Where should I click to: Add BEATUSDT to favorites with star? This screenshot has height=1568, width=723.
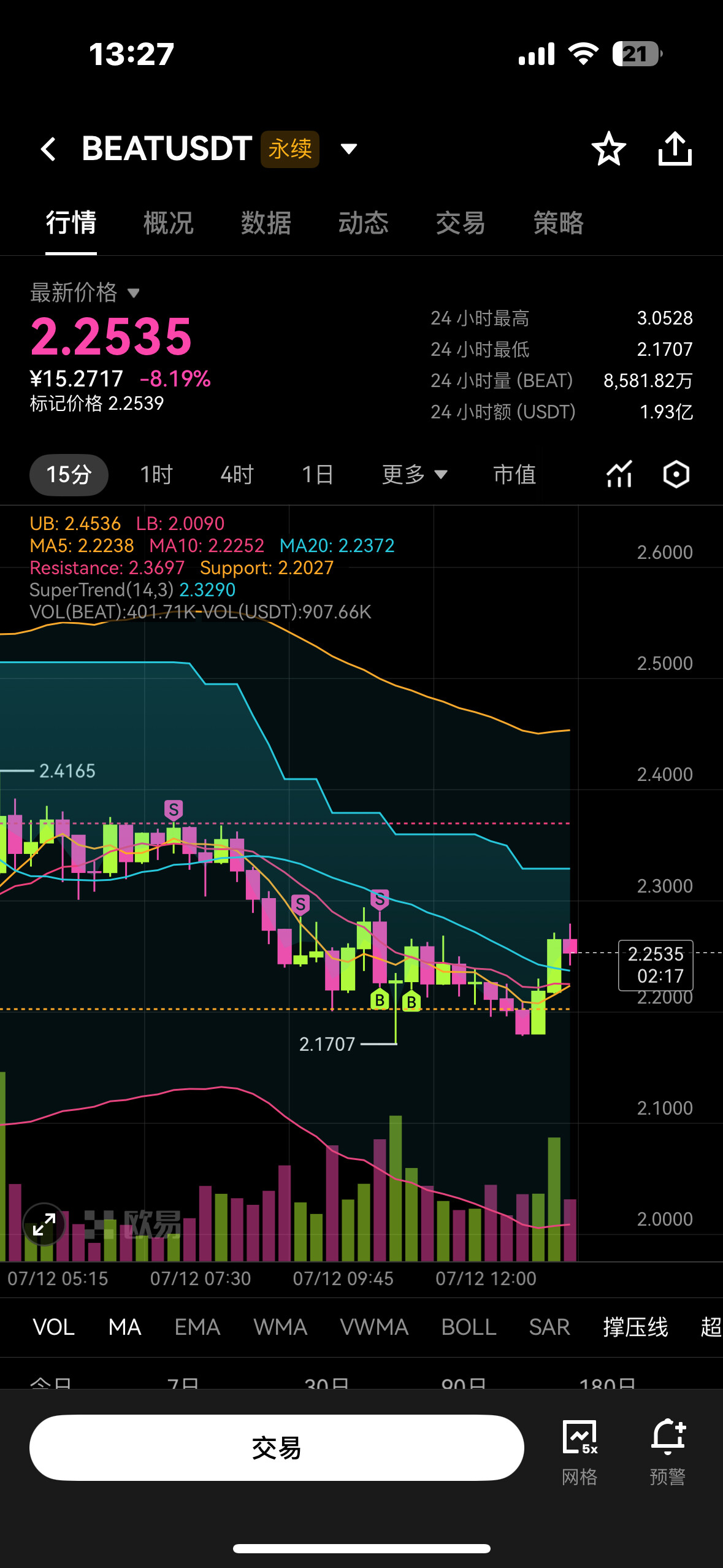click(x=608, y=149)
